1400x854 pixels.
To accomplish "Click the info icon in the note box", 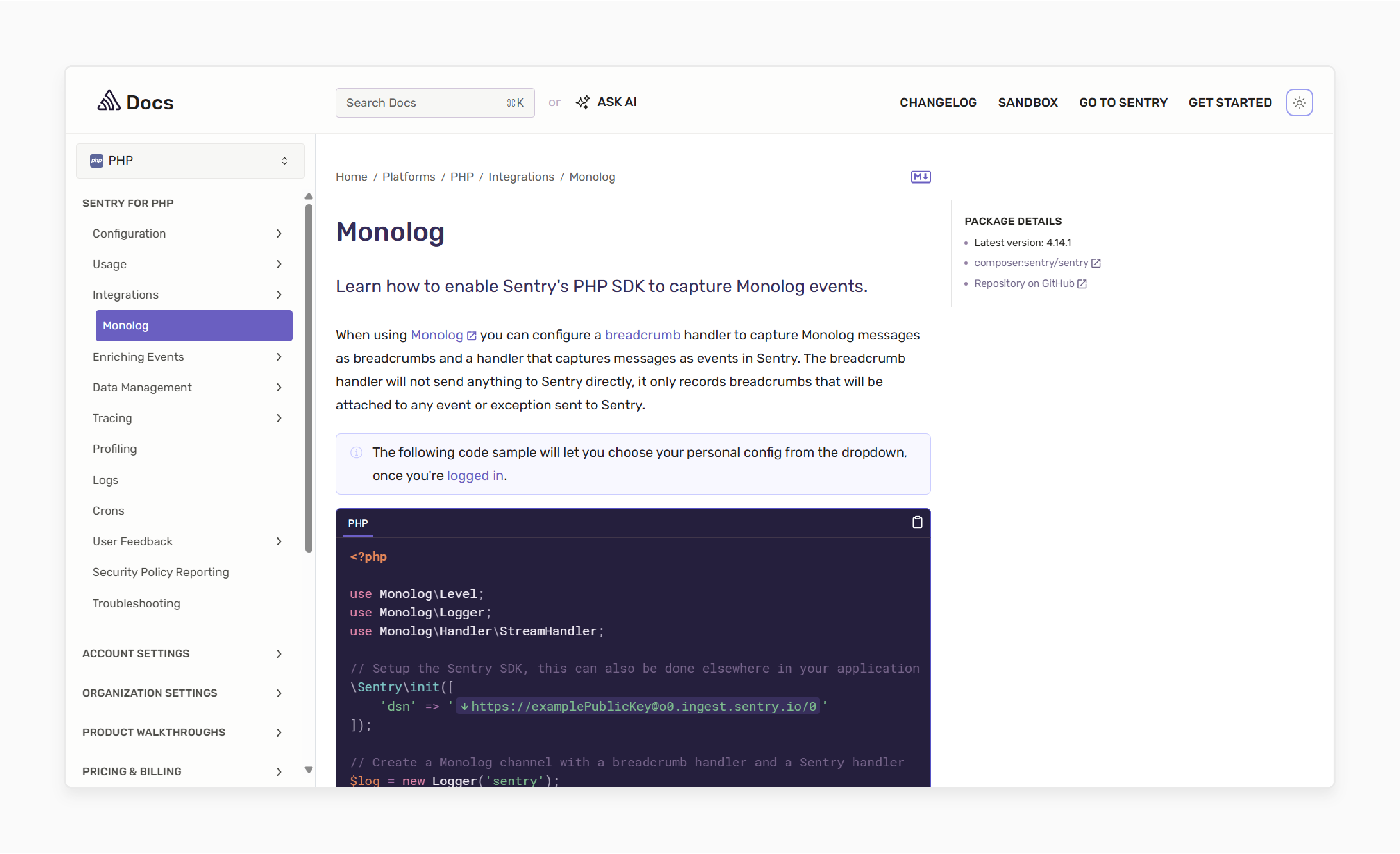I will coord(356,452).
